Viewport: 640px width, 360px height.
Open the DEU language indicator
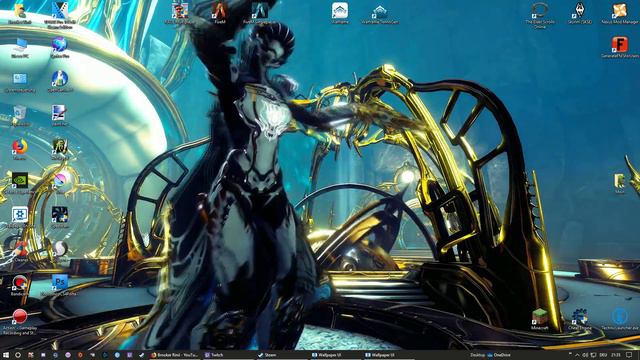tap(602, 355)
